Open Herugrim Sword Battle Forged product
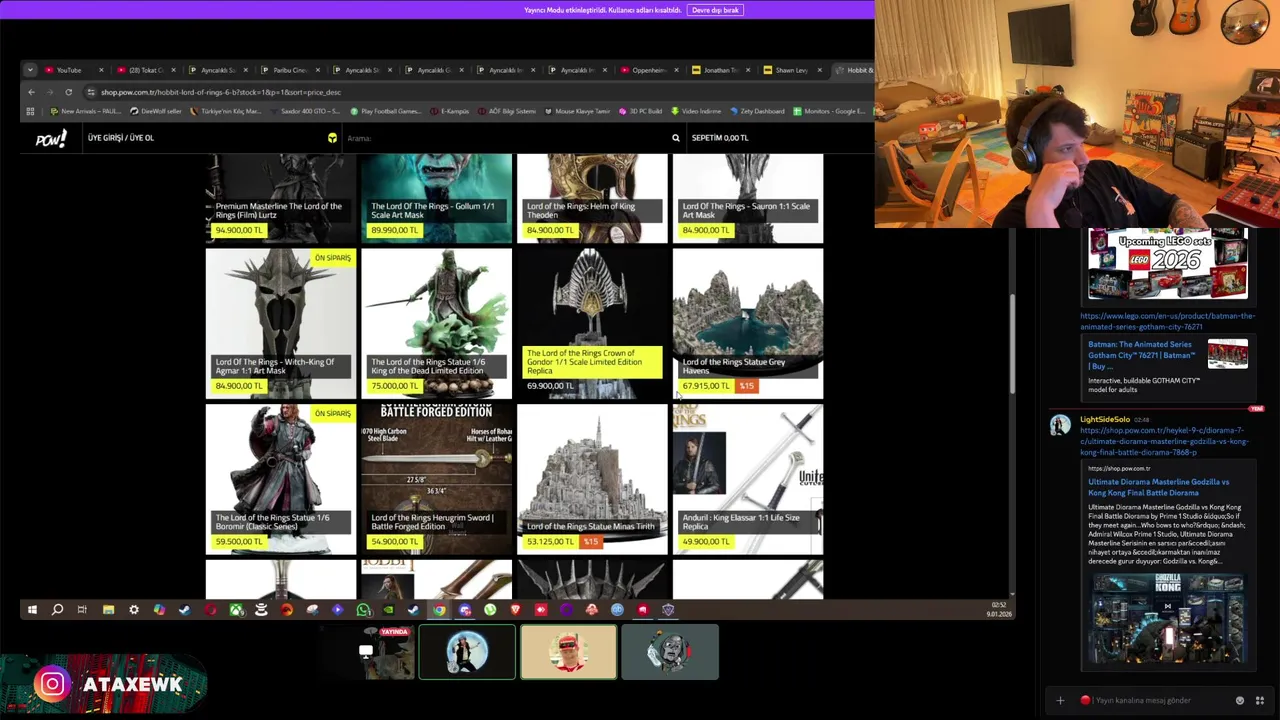1280x720 pixels. (436, 479)
